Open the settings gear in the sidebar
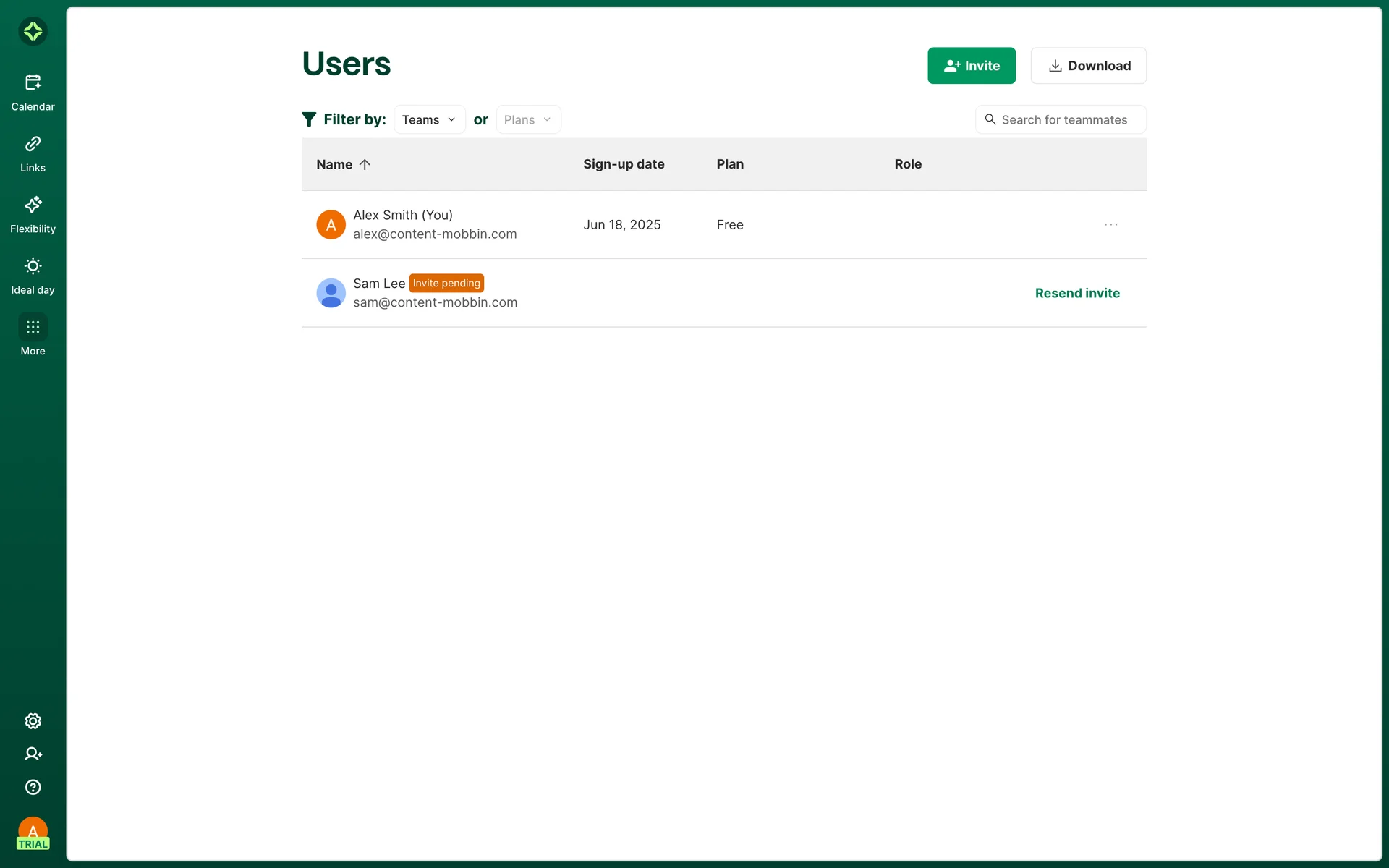 tap(33, 721)
